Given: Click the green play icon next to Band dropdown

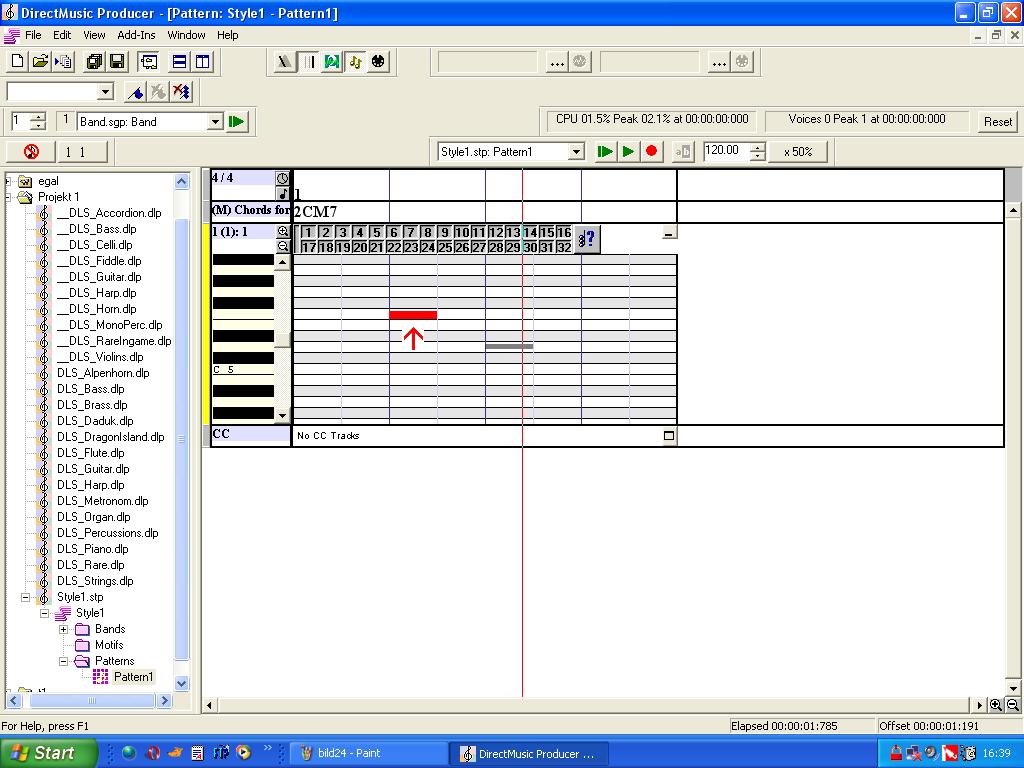Looking at the screenshot, I should pos(237,122).
